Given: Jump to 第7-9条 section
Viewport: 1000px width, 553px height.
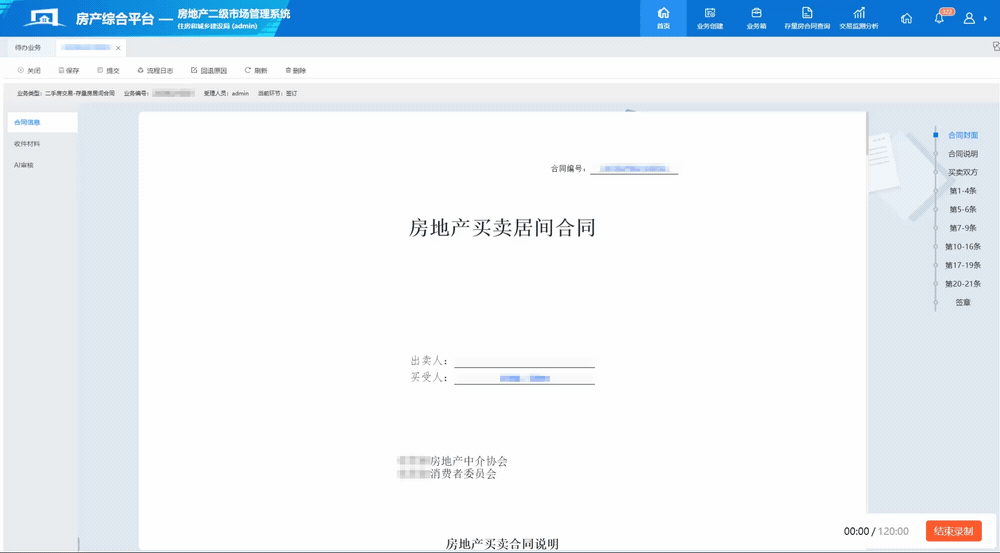Looking at the screenshot, I should coord(962,228).
